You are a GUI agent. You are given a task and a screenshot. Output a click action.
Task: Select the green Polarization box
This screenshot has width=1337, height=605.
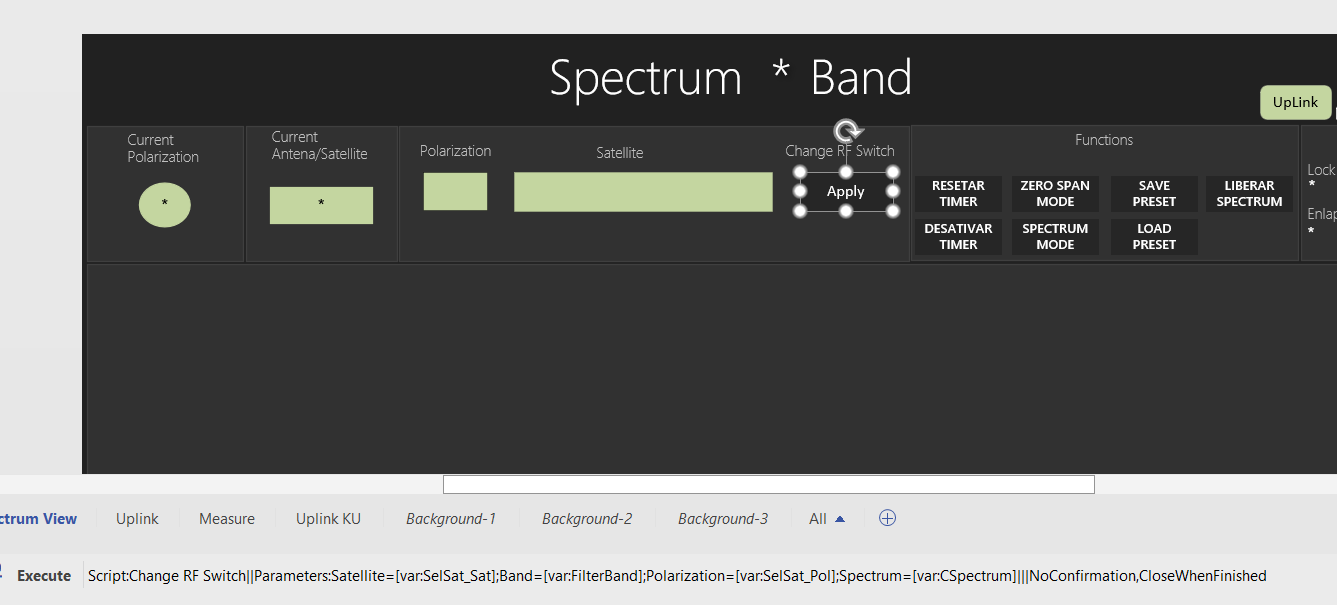click(455, 192)
